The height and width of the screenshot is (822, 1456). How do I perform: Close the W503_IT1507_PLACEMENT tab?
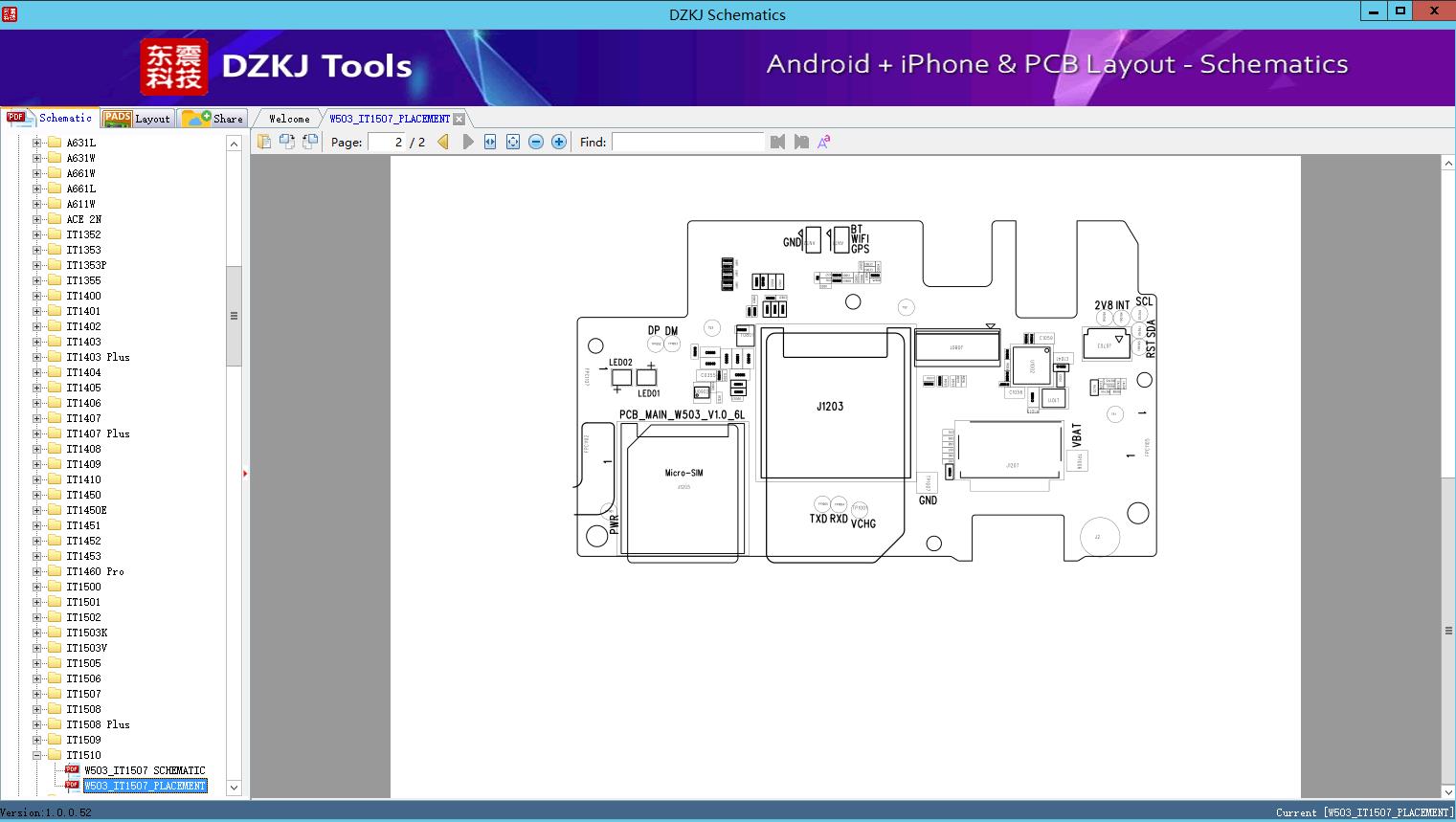[x=459, y=119]
